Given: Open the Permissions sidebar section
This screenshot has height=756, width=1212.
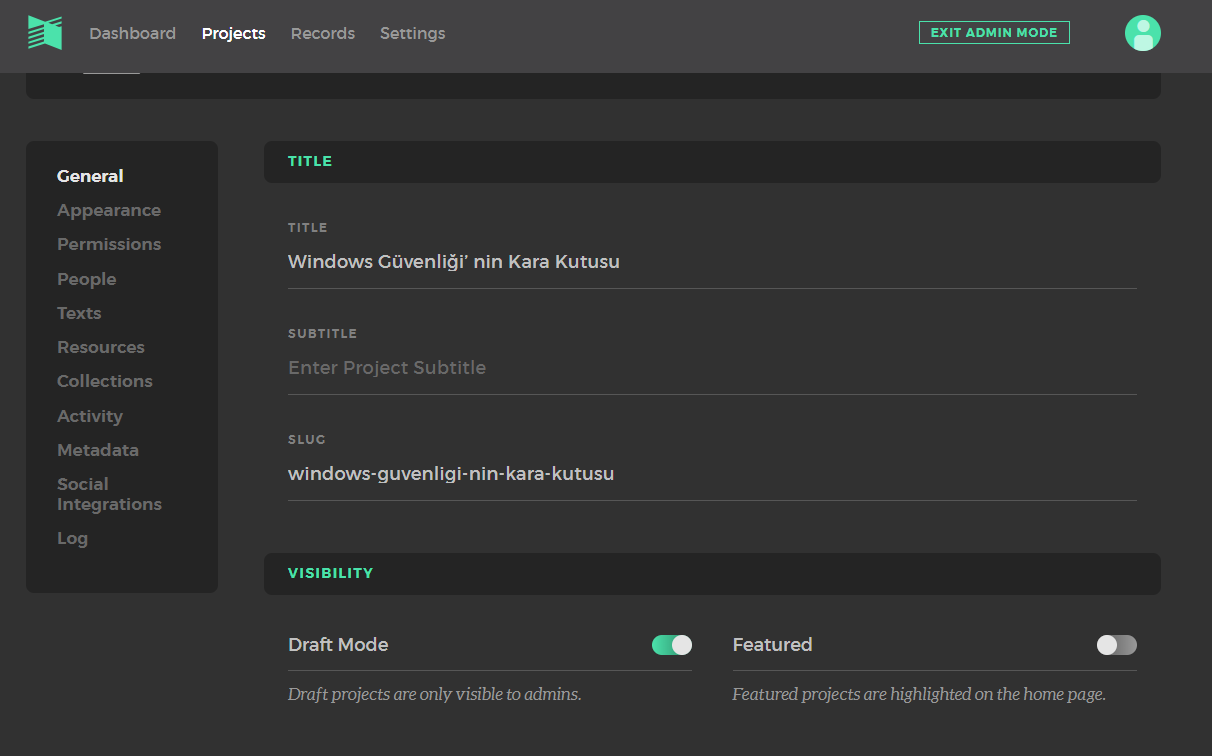Looking at the screenshot, I should click(x=109, y=244).
